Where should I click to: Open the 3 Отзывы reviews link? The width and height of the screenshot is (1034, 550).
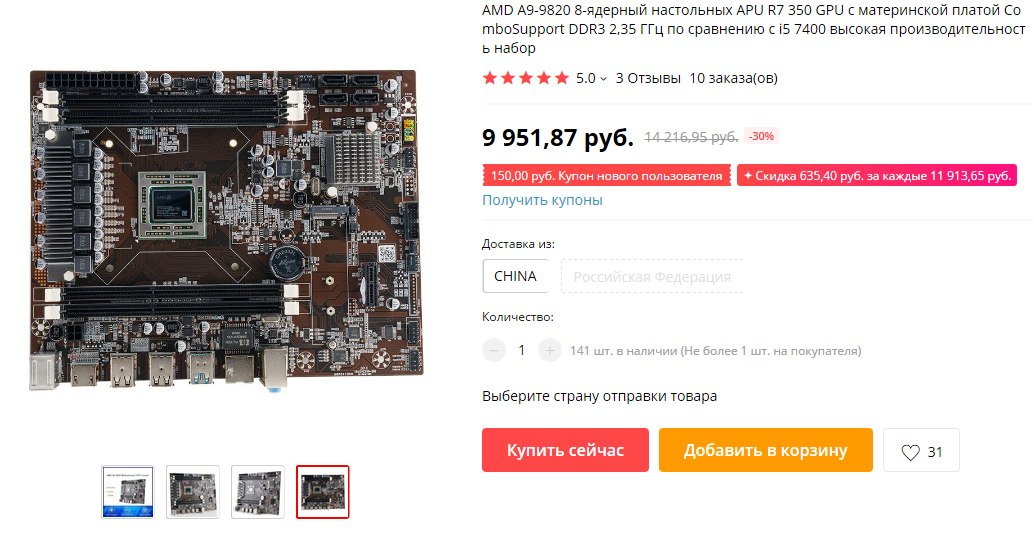tap(648, 78)
